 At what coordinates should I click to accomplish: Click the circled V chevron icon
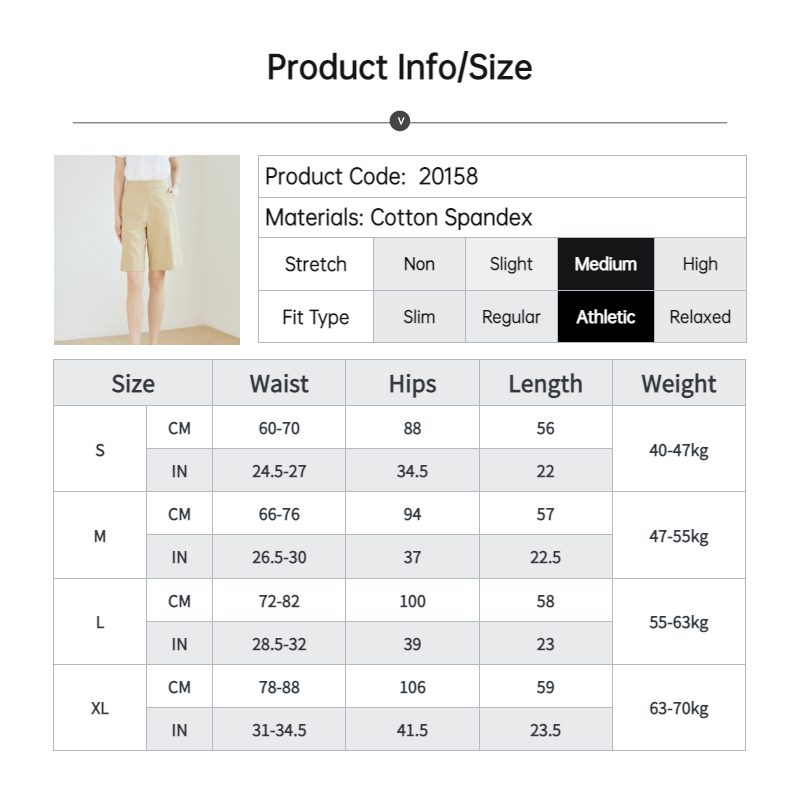coord(400,121)
